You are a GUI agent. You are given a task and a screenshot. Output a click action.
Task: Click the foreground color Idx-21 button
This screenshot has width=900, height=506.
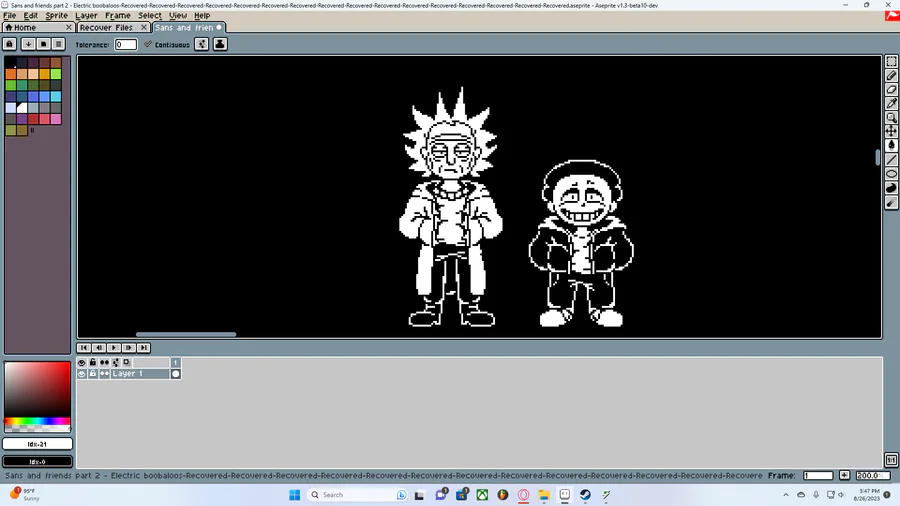(37, 444)
